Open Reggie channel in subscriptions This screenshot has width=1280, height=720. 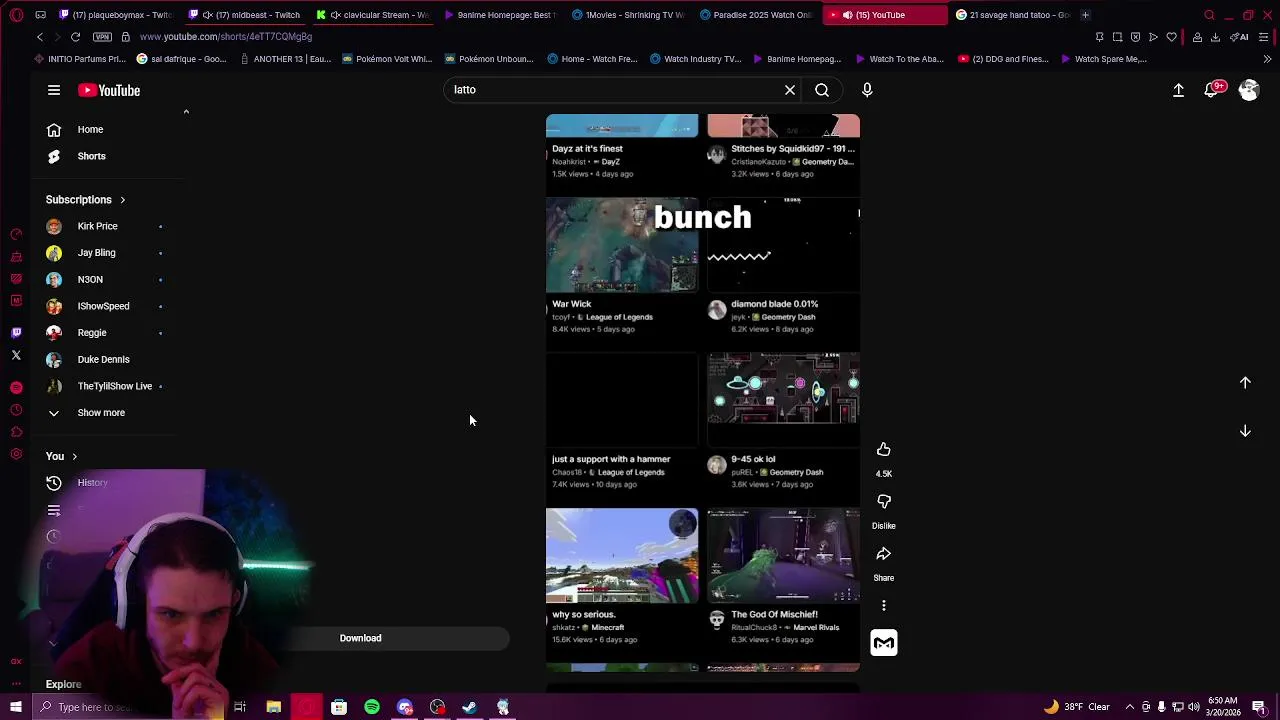click(92, 333)
